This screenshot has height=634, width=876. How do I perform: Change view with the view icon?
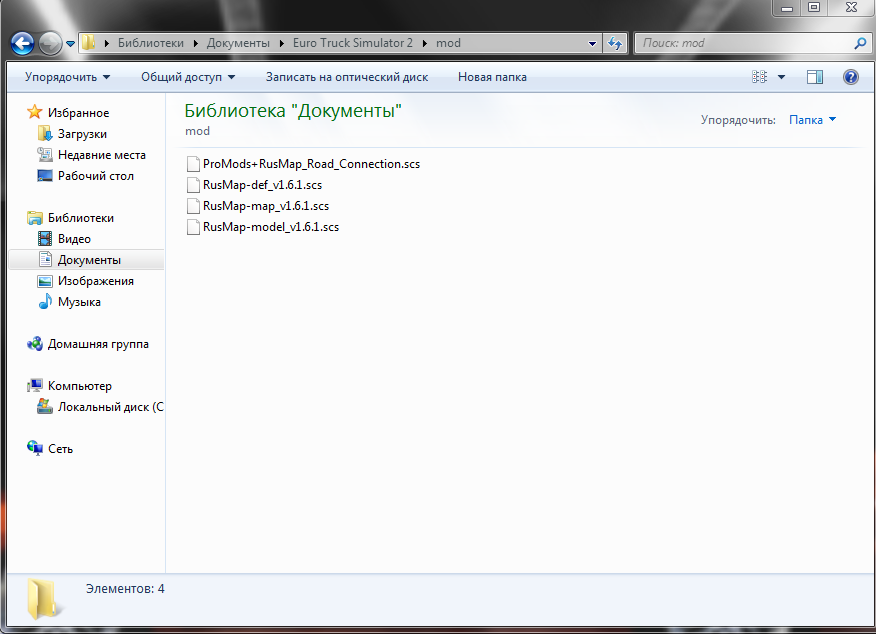tap(759, 77)
